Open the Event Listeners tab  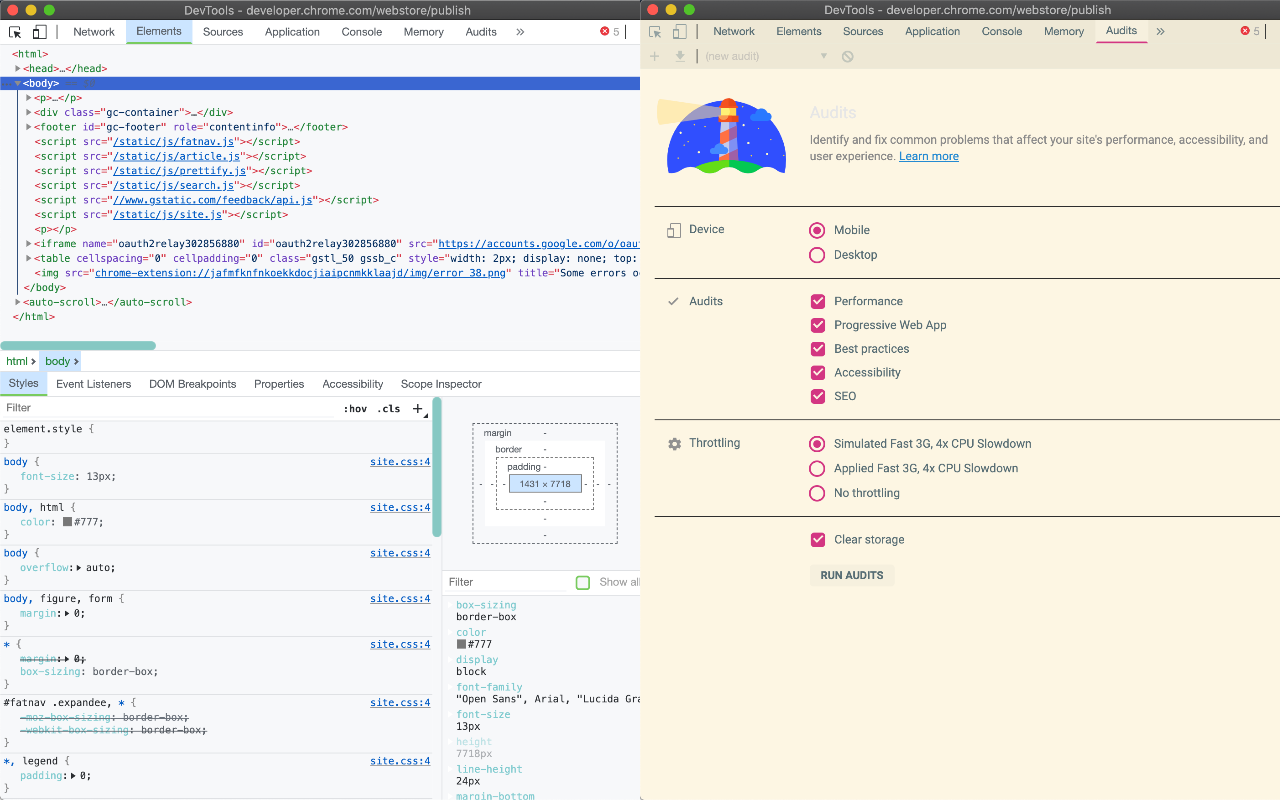click(93, 384)
